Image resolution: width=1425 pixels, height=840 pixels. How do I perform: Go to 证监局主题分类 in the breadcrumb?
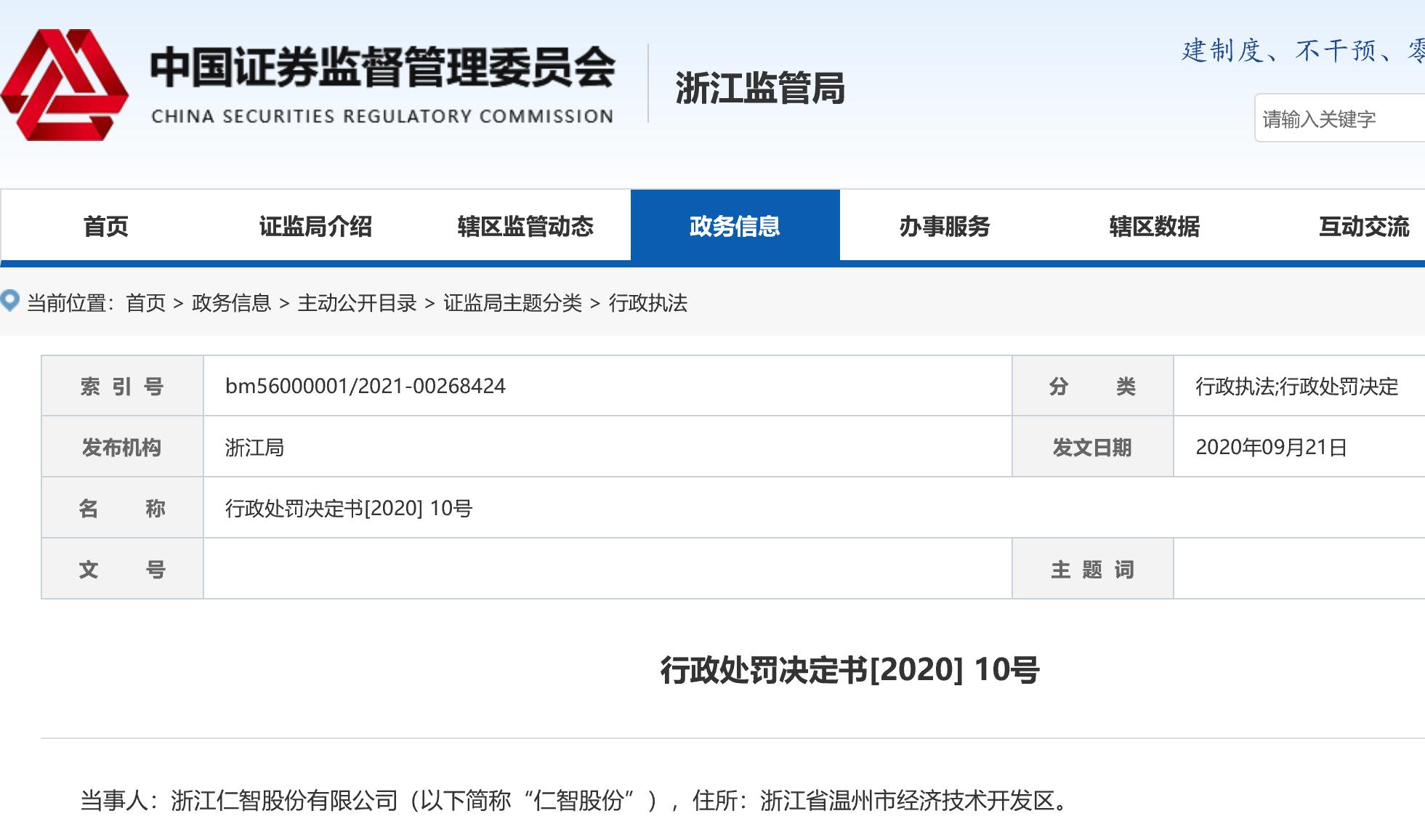coord(513,303)
